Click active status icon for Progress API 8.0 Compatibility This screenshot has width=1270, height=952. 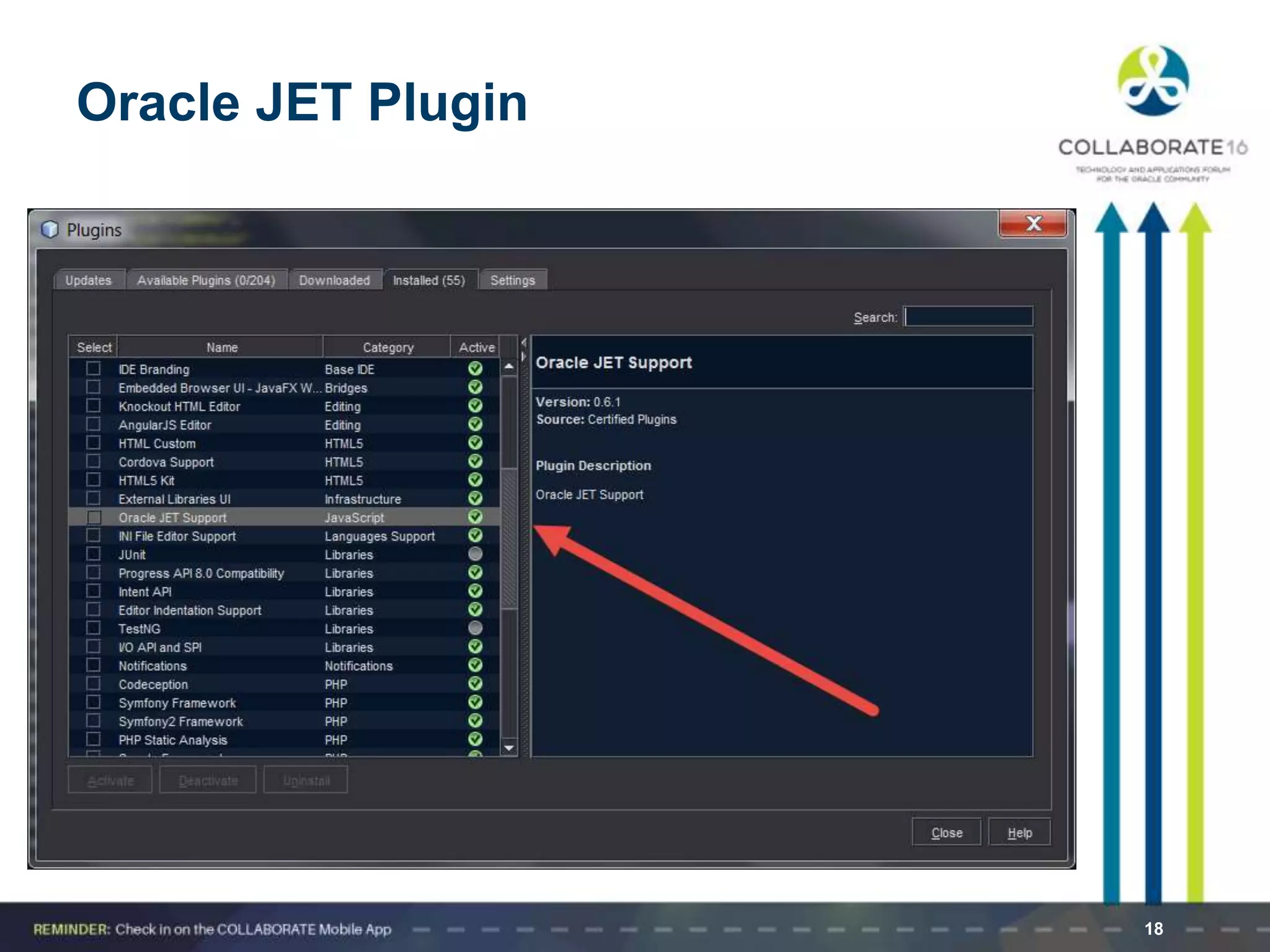coord(475,573)
